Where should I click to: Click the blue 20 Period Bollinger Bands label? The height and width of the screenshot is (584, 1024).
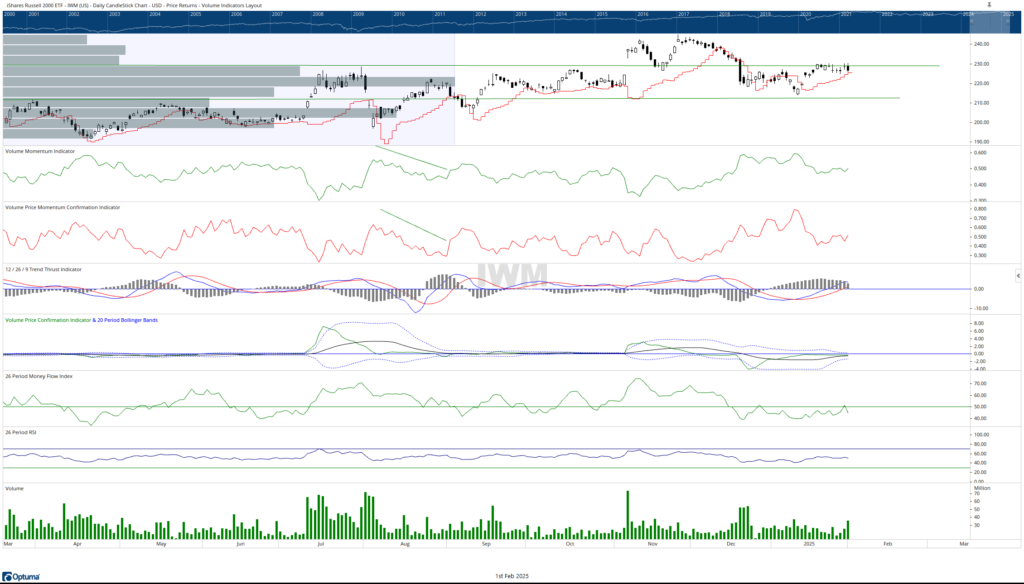pyautogui.click(x=128, y=320)
